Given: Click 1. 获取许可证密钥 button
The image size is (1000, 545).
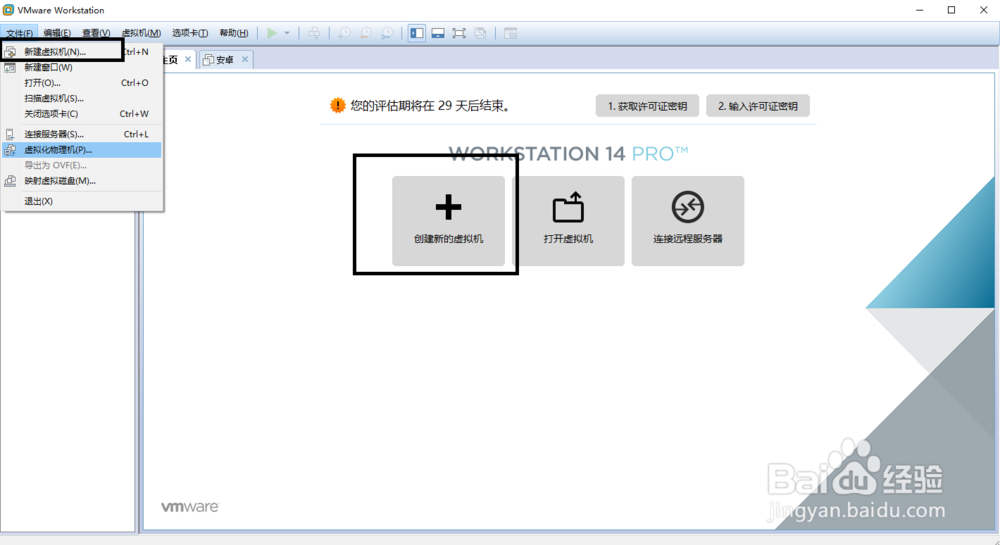Looking at the screenshot, I should pyautogui.click(x=647, y=106).
